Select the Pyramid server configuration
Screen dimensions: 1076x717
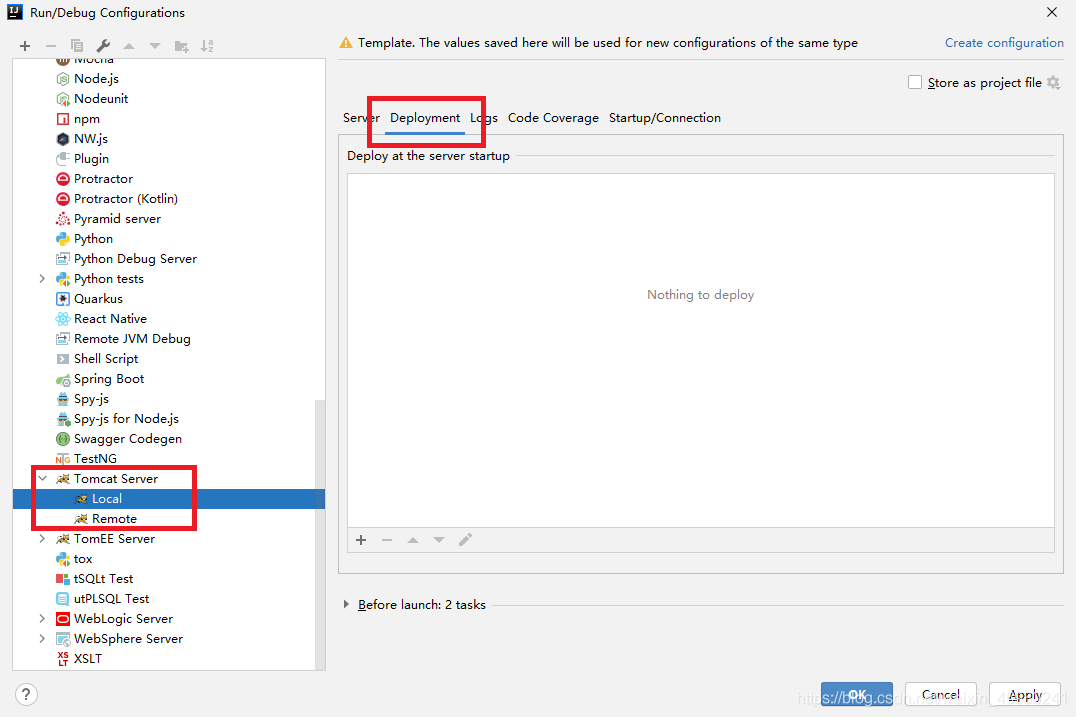point(117,218)
